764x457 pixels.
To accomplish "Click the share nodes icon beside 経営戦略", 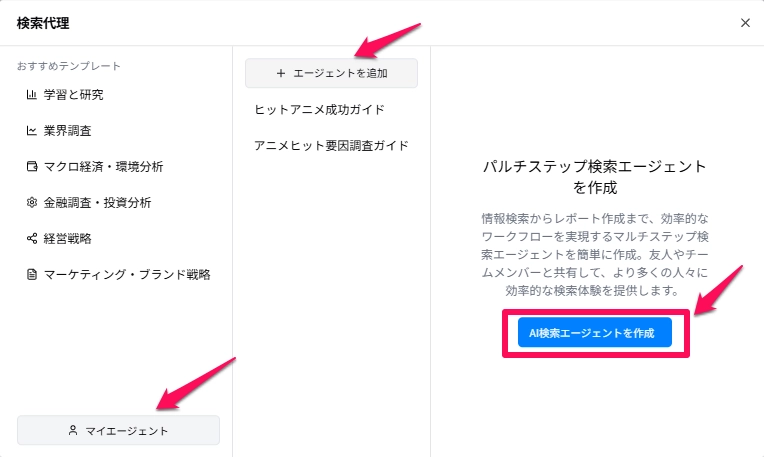I will (32, 238).
